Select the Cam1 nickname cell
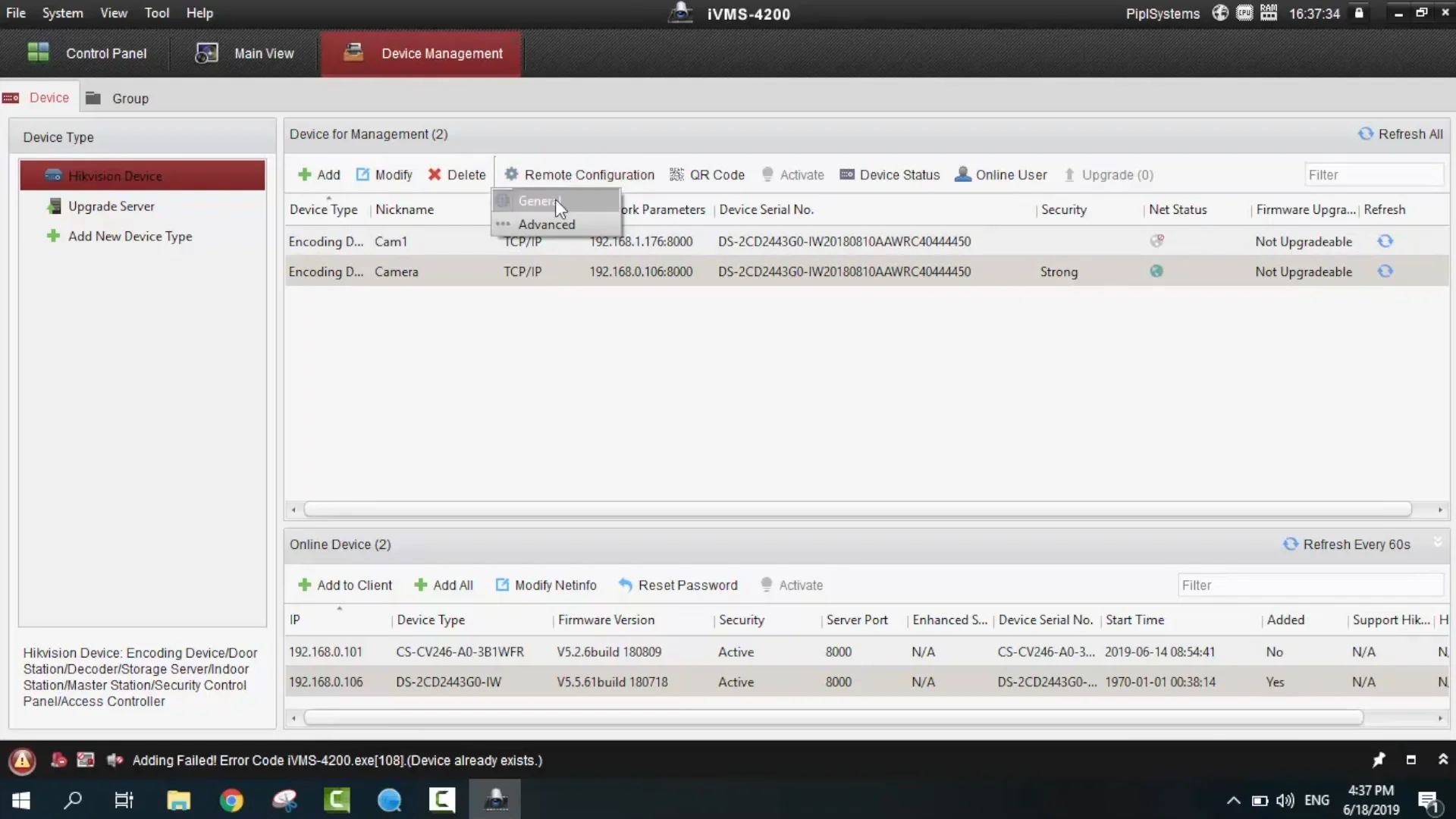The height and width of the screenshot is (819, 1456). (x=391, y=241)
